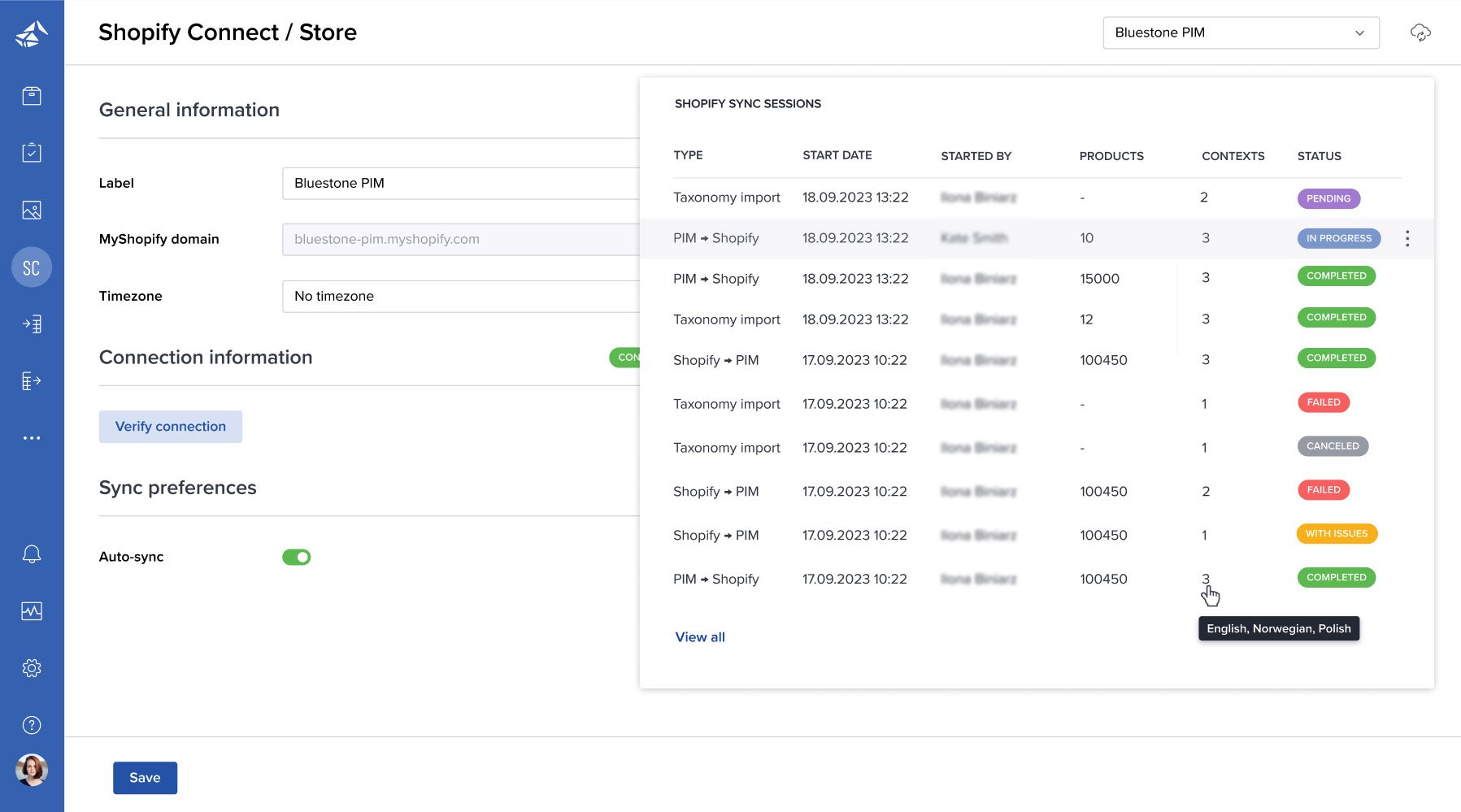Select the SC app icon in the sidebar
1461x812 pixels.
(32, 267)
